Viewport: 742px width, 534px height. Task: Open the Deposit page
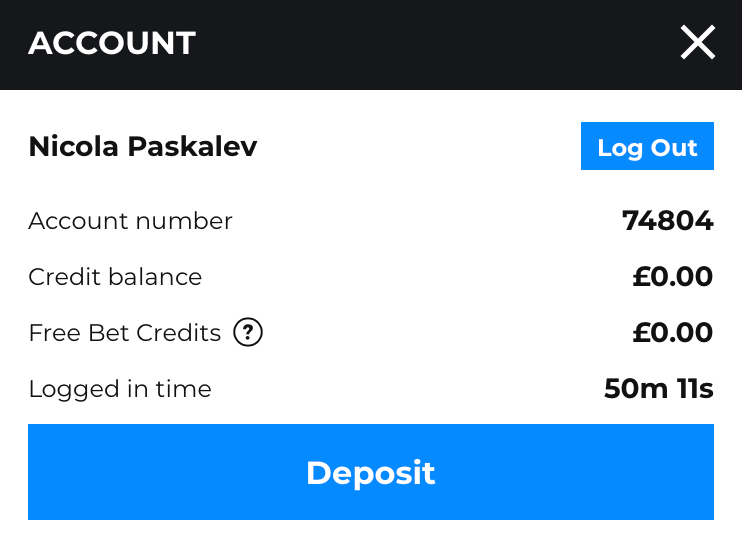371,472
